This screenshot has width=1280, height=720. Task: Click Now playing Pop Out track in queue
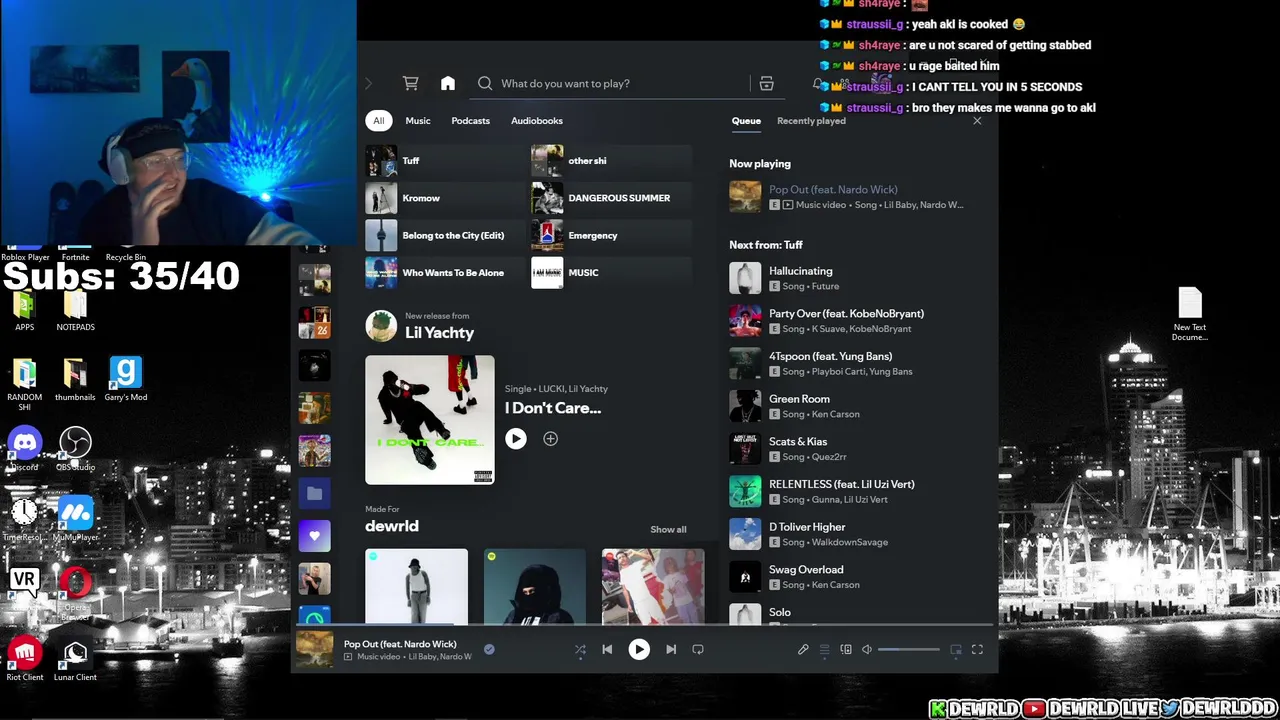pos(860,197)
